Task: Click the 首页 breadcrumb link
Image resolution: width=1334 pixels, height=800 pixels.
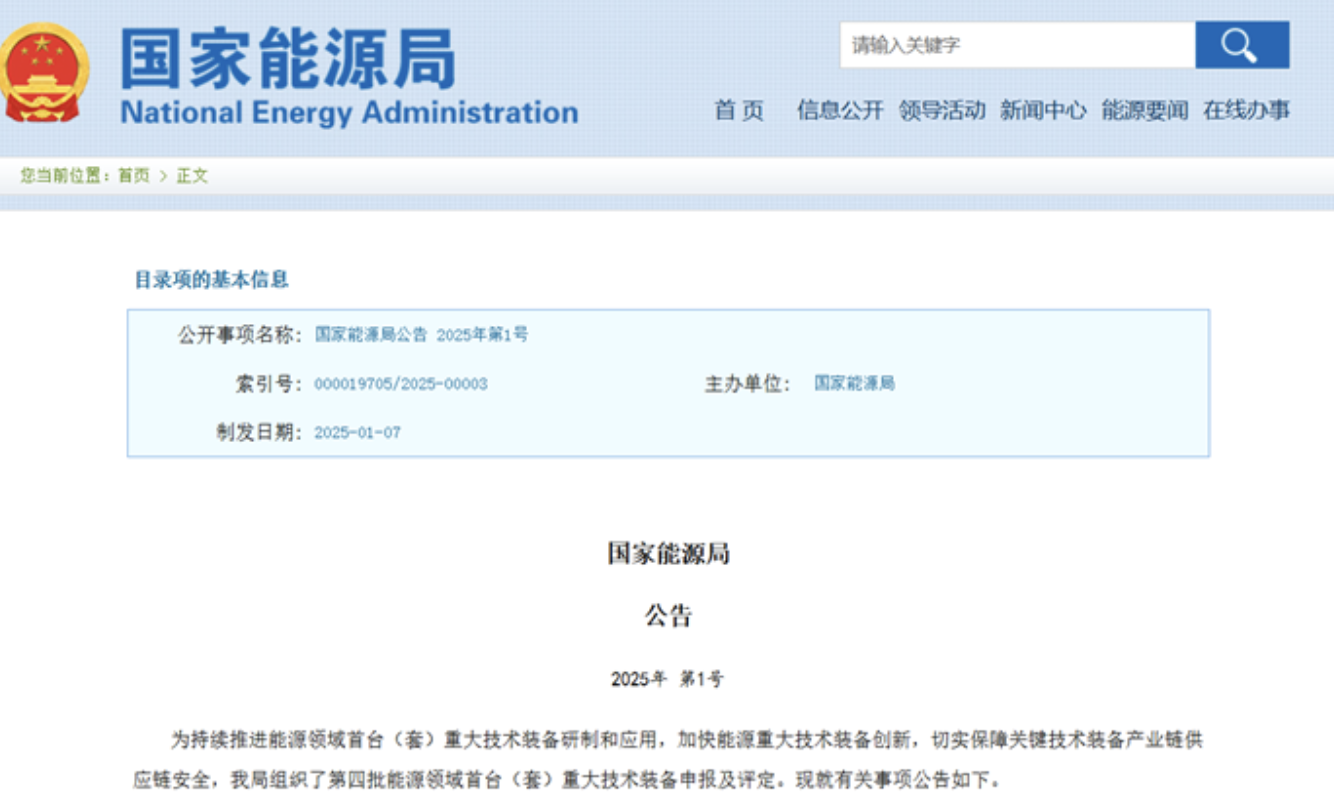Action: coord(133,176)
